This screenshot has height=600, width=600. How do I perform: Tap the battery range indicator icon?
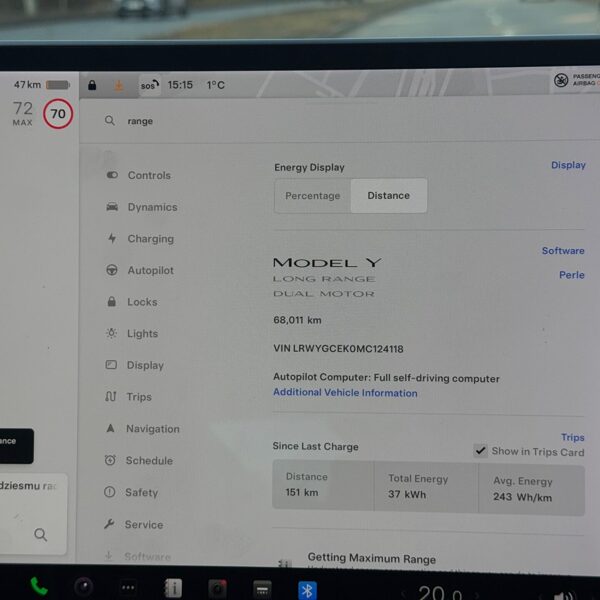pos(57,85)
